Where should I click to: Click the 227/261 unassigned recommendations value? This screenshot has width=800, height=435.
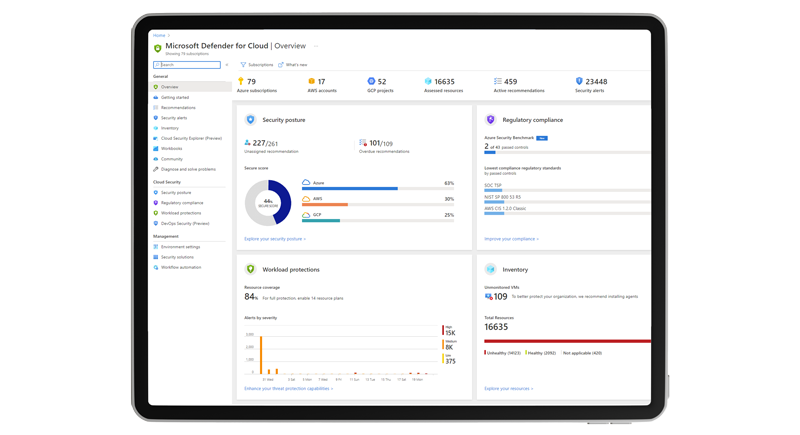point(265,143)
